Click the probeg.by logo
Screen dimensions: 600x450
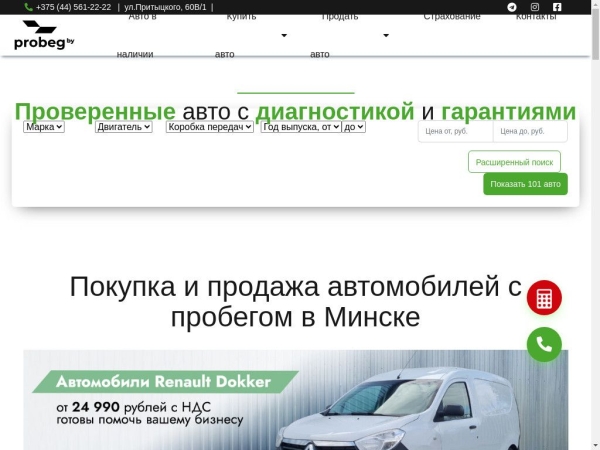coord(44,35)
